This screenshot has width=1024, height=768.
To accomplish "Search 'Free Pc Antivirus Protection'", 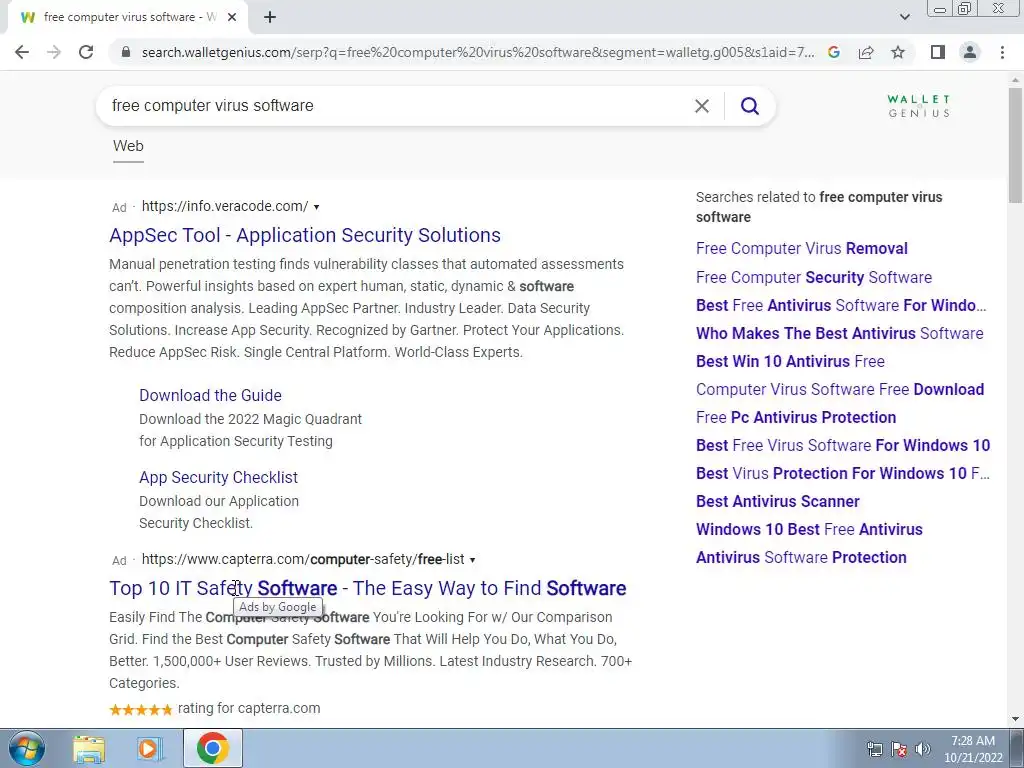I will tap(796, 418).
